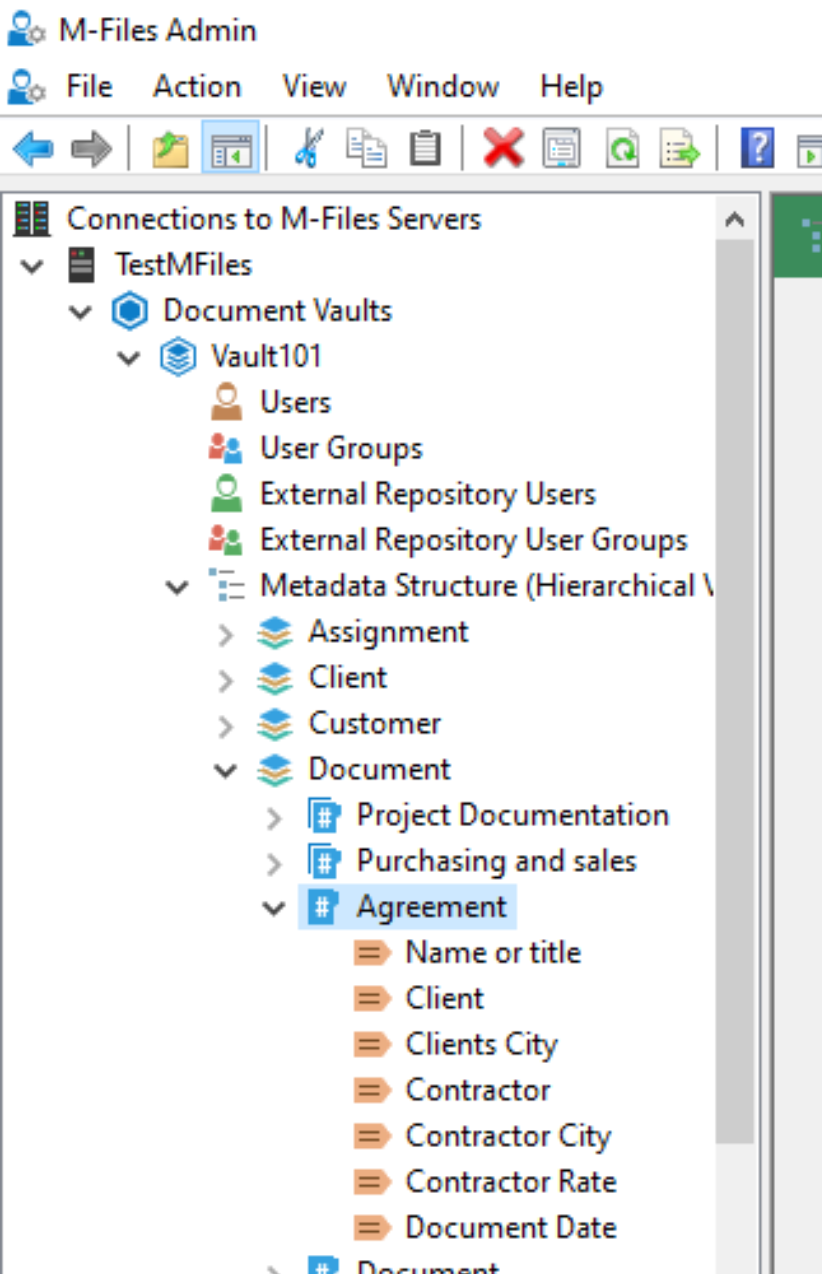The height and width of the screenshot is (1274, 822).
Task: Open the File menu
Action: click(x=89, y=86)
